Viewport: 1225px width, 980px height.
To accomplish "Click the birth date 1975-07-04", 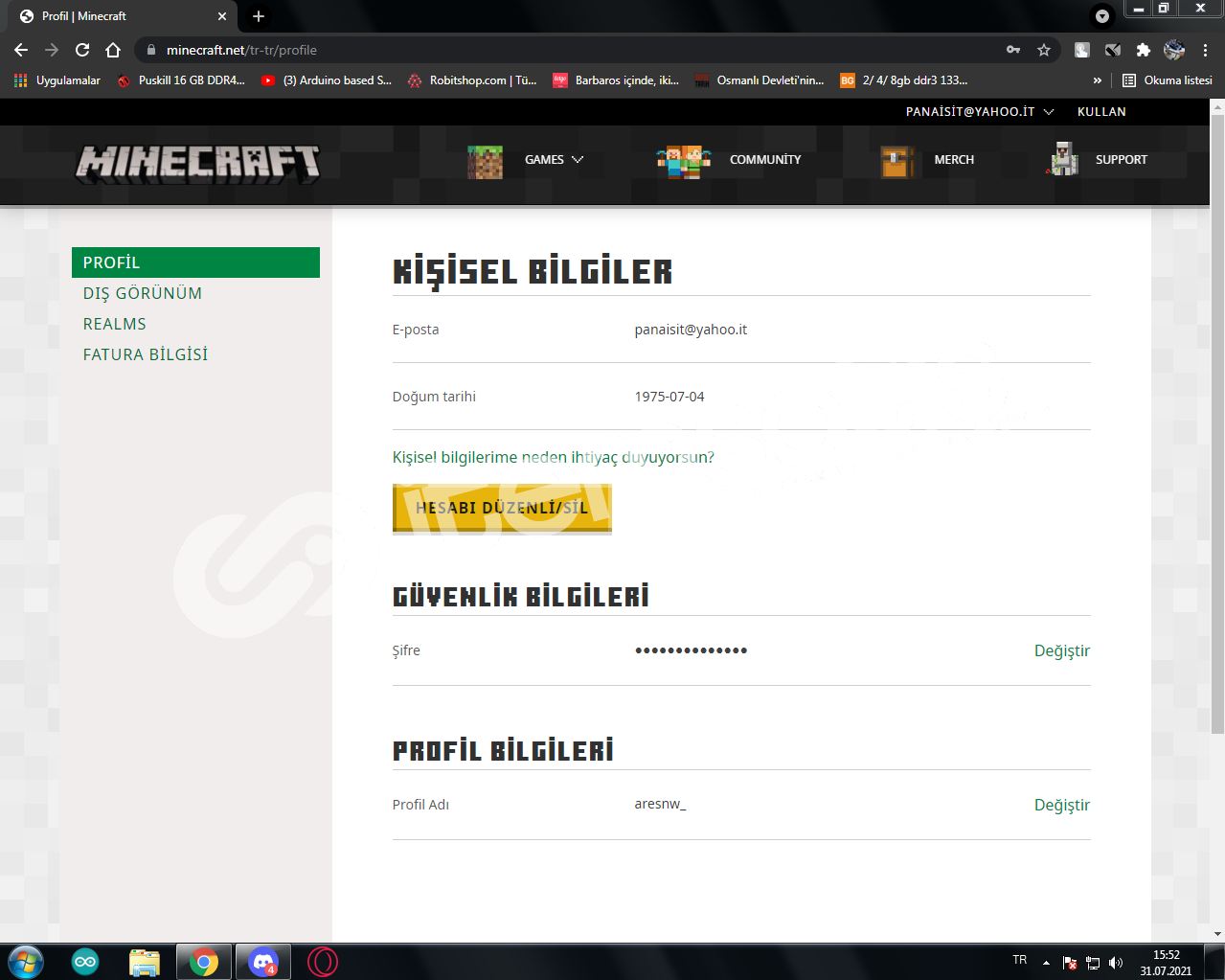I will coord(669,397).
